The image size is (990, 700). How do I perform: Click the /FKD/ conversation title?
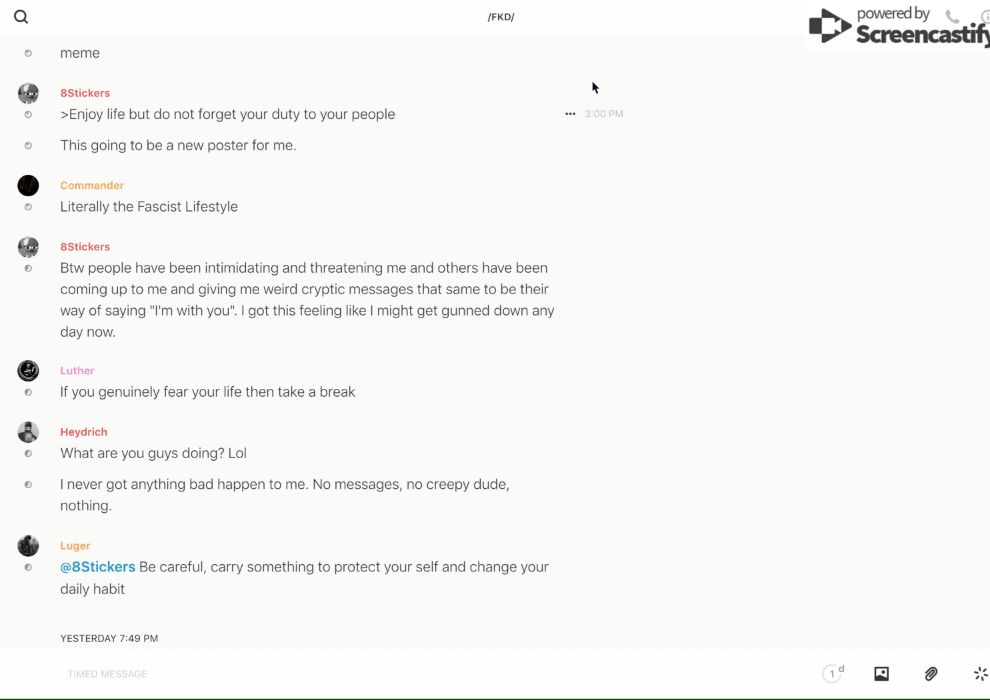[501, 17]
